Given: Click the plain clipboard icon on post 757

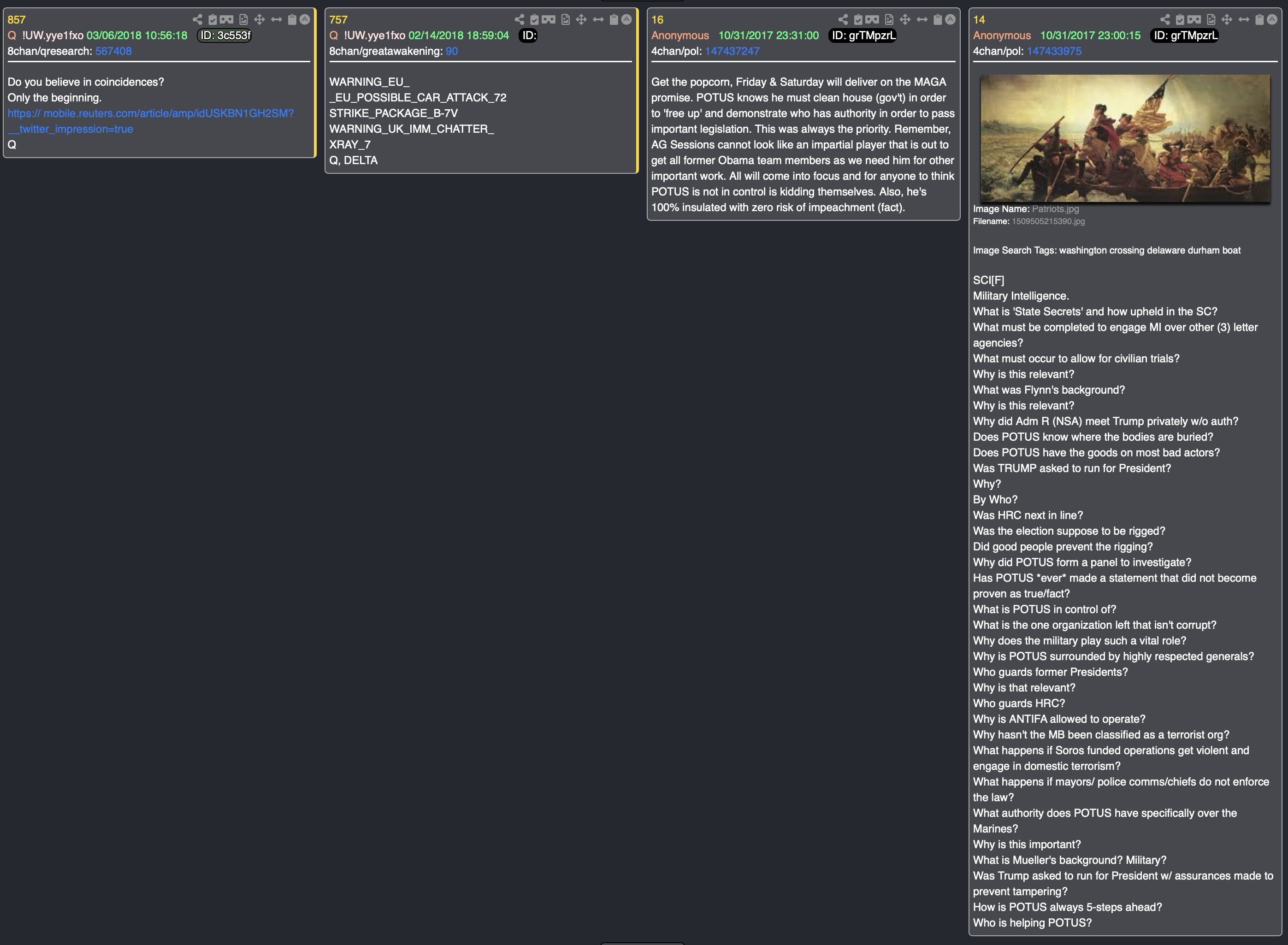Looking at the screenshot, I should (614, 19).
